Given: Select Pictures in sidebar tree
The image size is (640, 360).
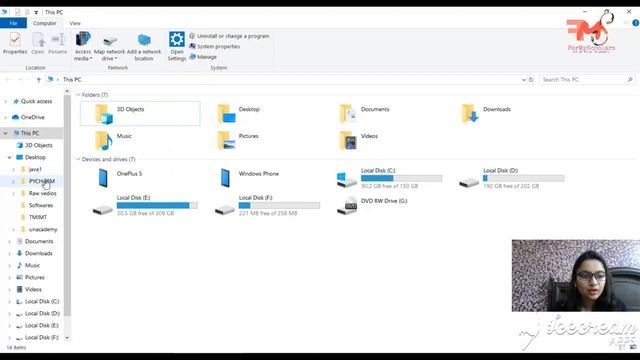Looking at the screenshot, I should click(35, 277).
